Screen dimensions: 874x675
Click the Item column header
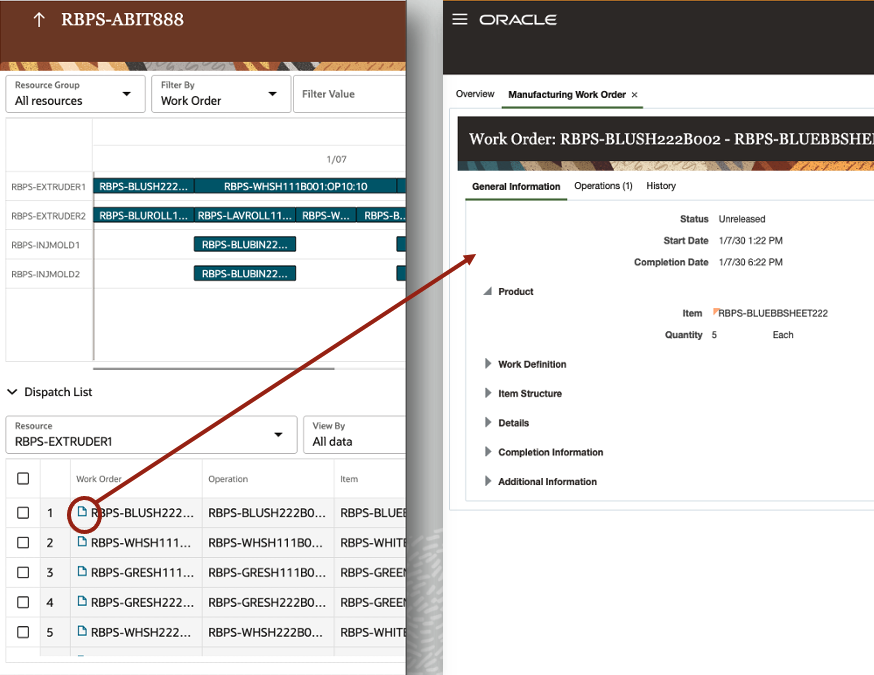349,479
